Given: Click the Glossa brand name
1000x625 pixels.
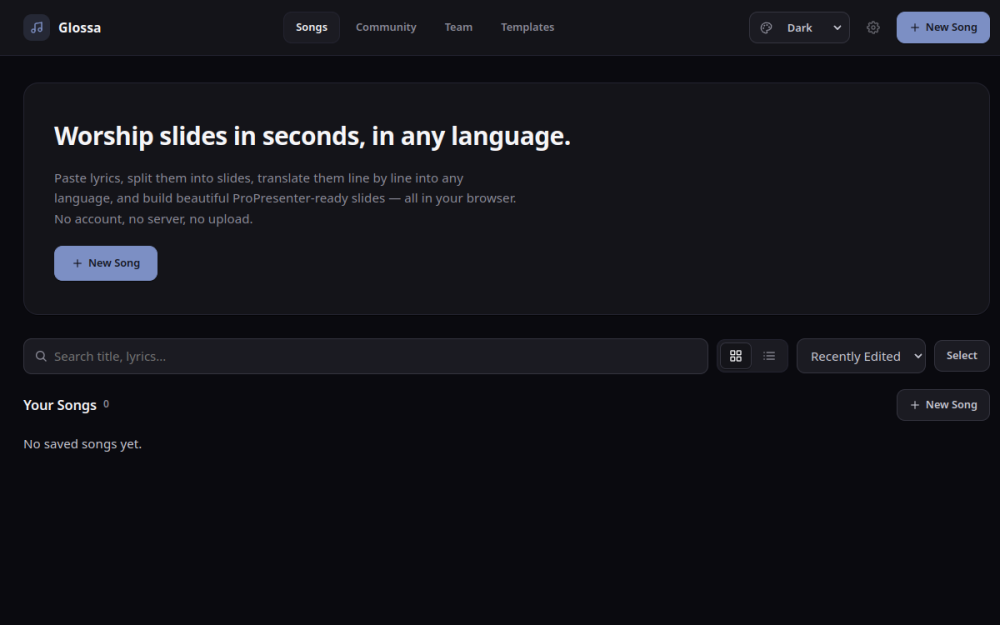Looking at the screenshot, I should (80, 27).
